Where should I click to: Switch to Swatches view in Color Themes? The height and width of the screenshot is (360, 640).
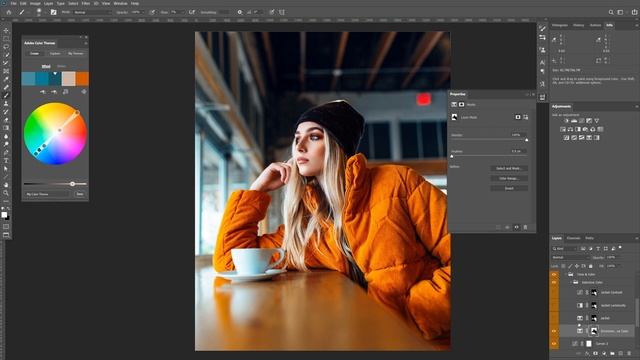62,66
